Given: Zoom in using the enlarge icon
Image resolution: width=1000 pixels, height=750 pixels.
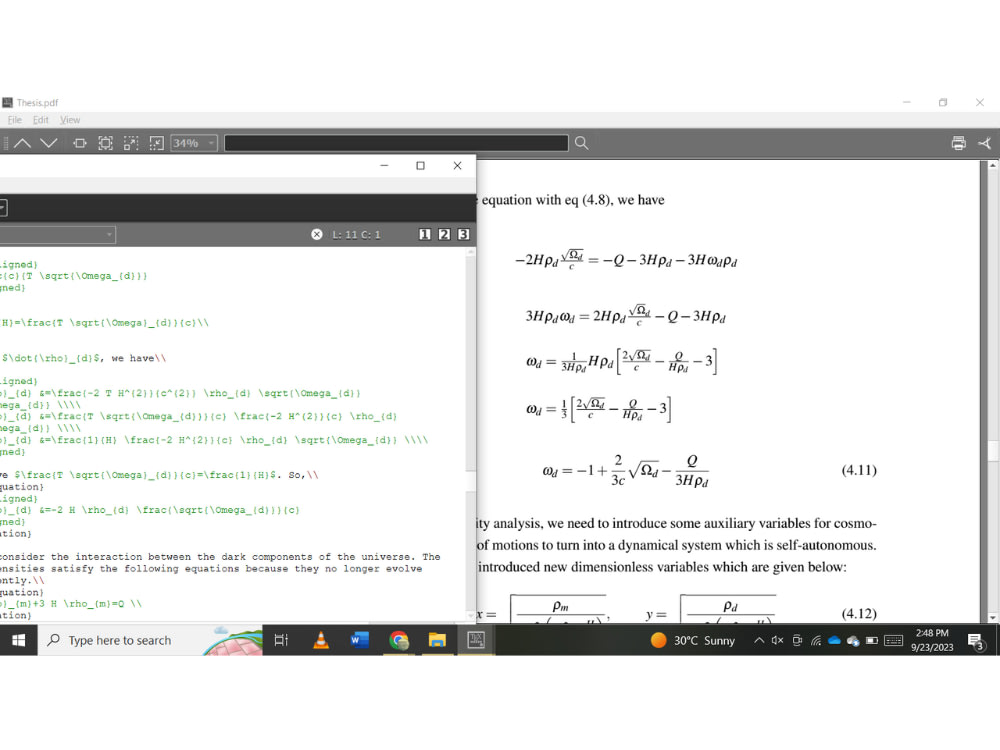Looking at the screenshot, I should coord(130,143).
